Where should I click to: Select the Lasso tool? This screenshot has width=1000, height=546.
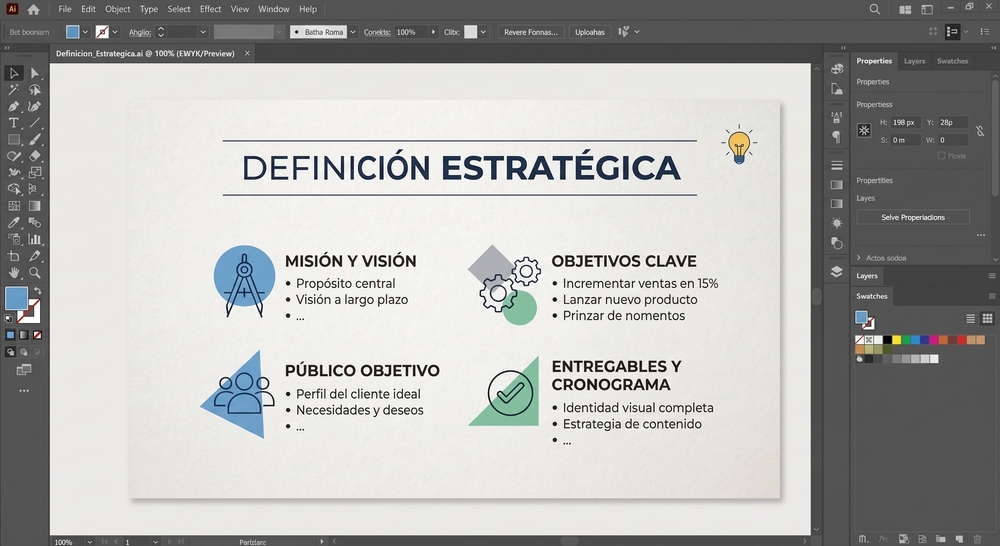tap(34, 90)
